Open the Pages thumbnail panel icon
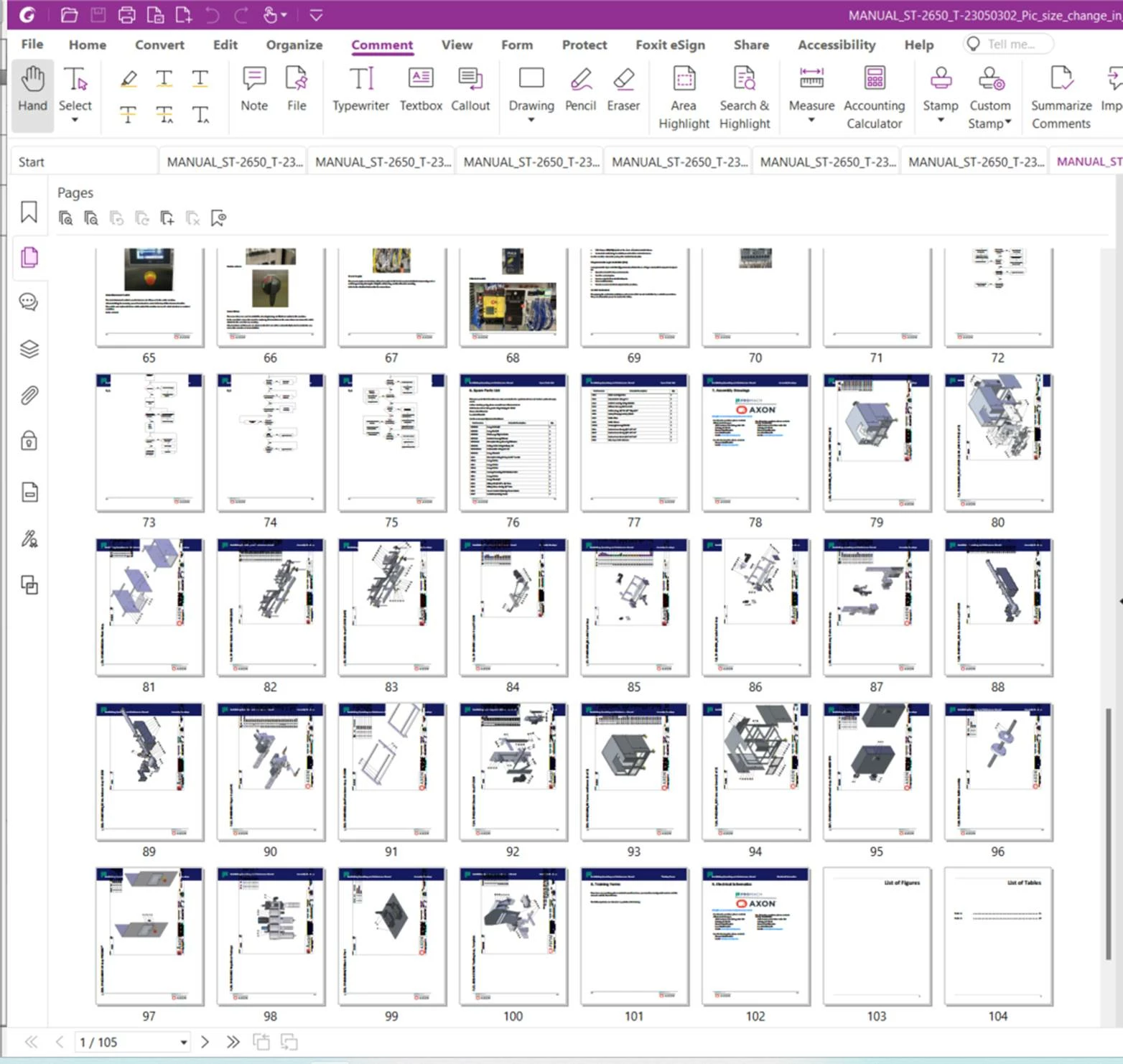Screen dimensions: 1123x1064 click(29, 257)
